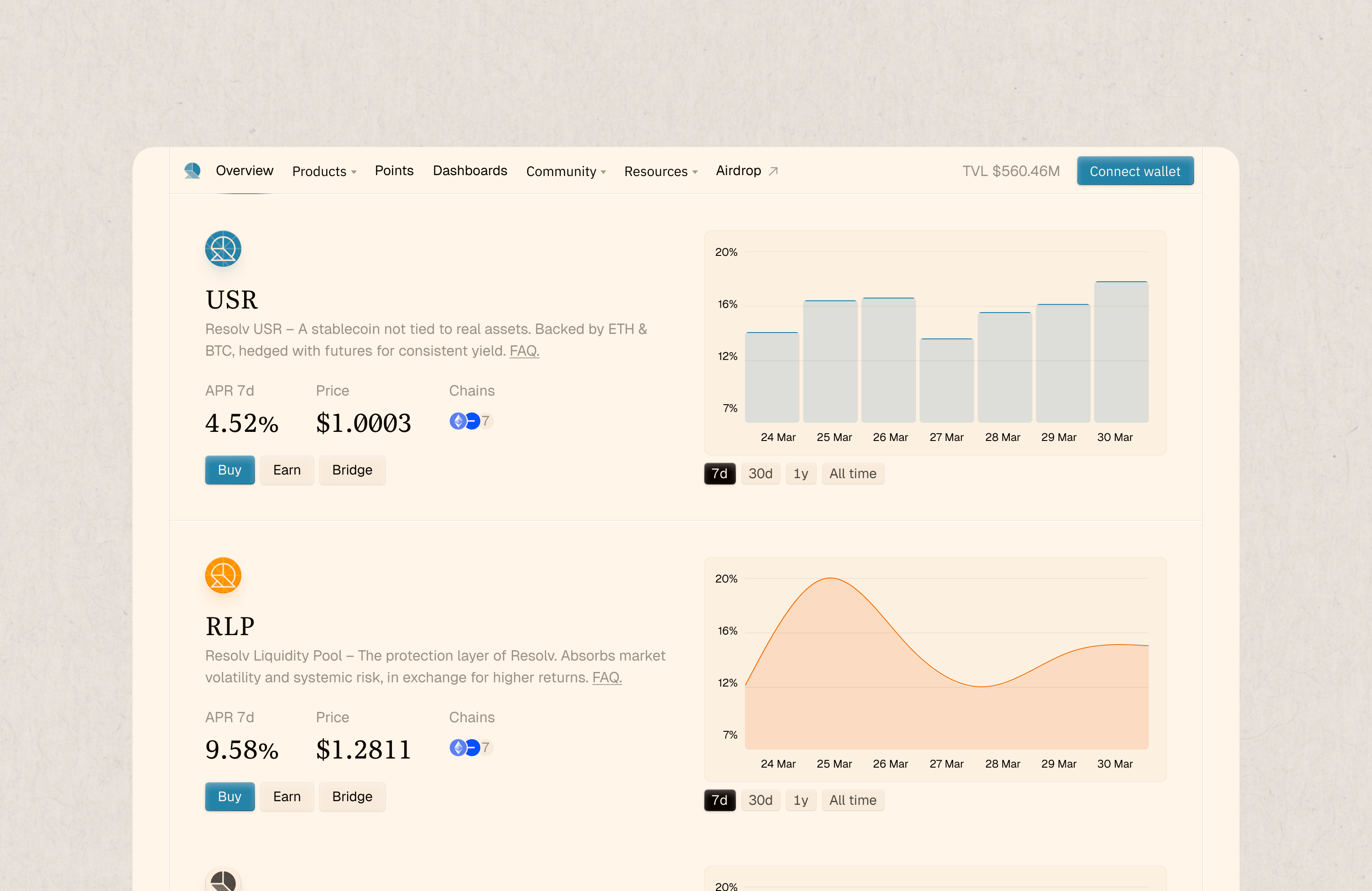This screenshot has height=891, width=1372.
Task: Click the second blue chain badge under RLP
Action: pyautogui.click(x=472, y=748)
